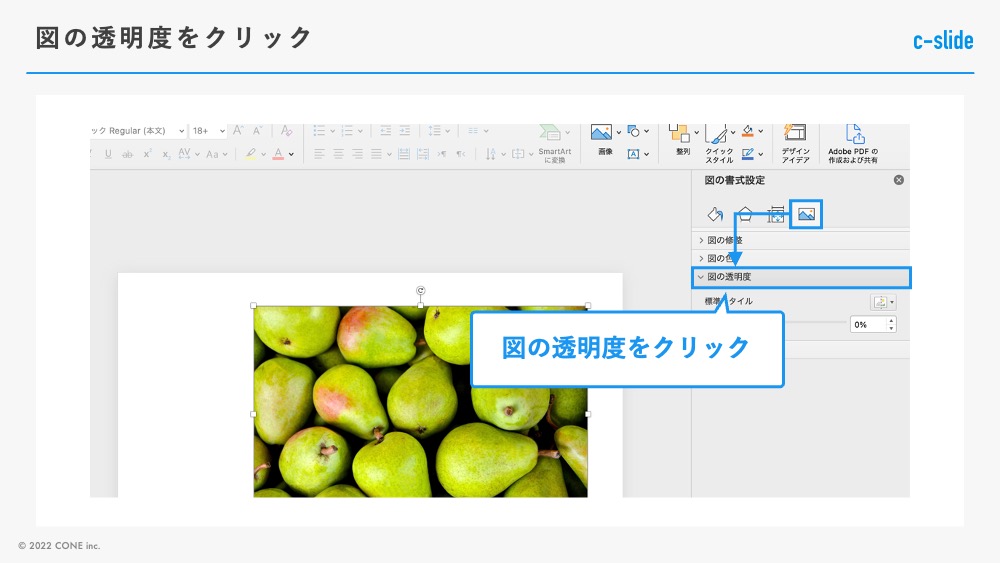Align text right

358,154
